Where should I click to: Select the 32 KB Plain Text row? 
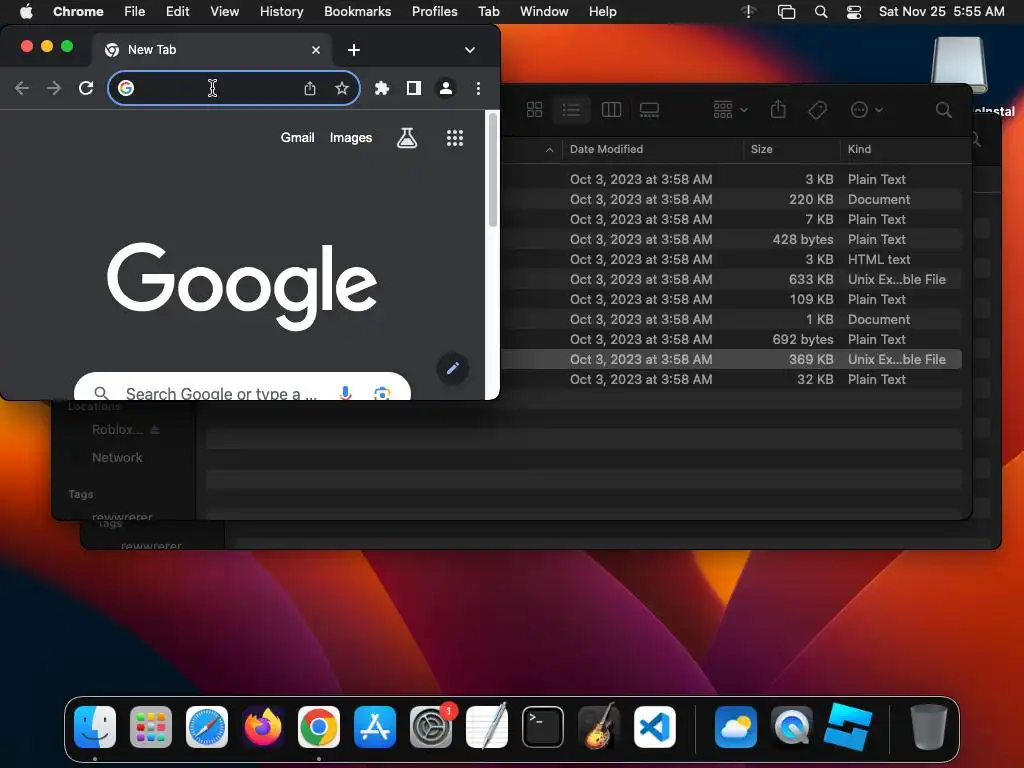click(730, 379)
